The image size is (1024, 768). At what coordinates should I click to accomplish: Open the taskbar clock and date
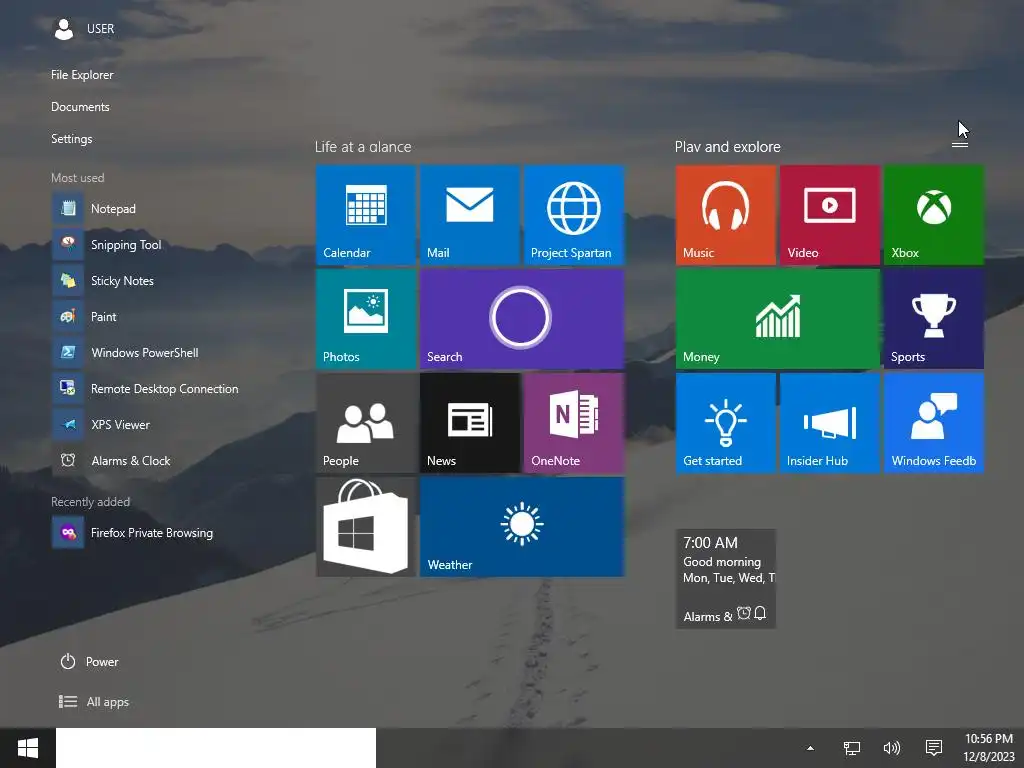989,748
